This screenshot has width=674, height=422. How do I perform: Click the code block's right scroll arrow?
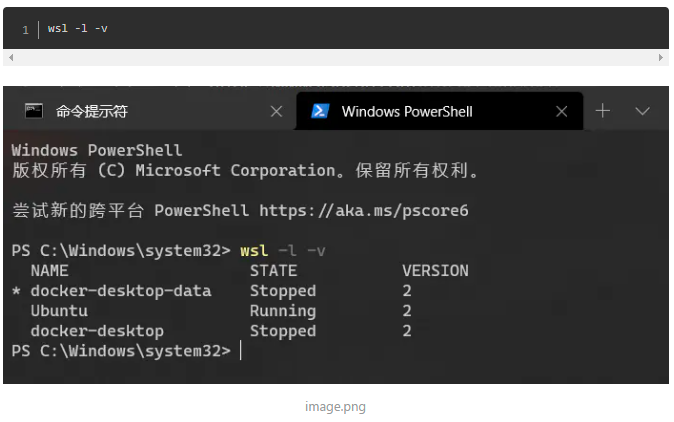pos(662,58)
